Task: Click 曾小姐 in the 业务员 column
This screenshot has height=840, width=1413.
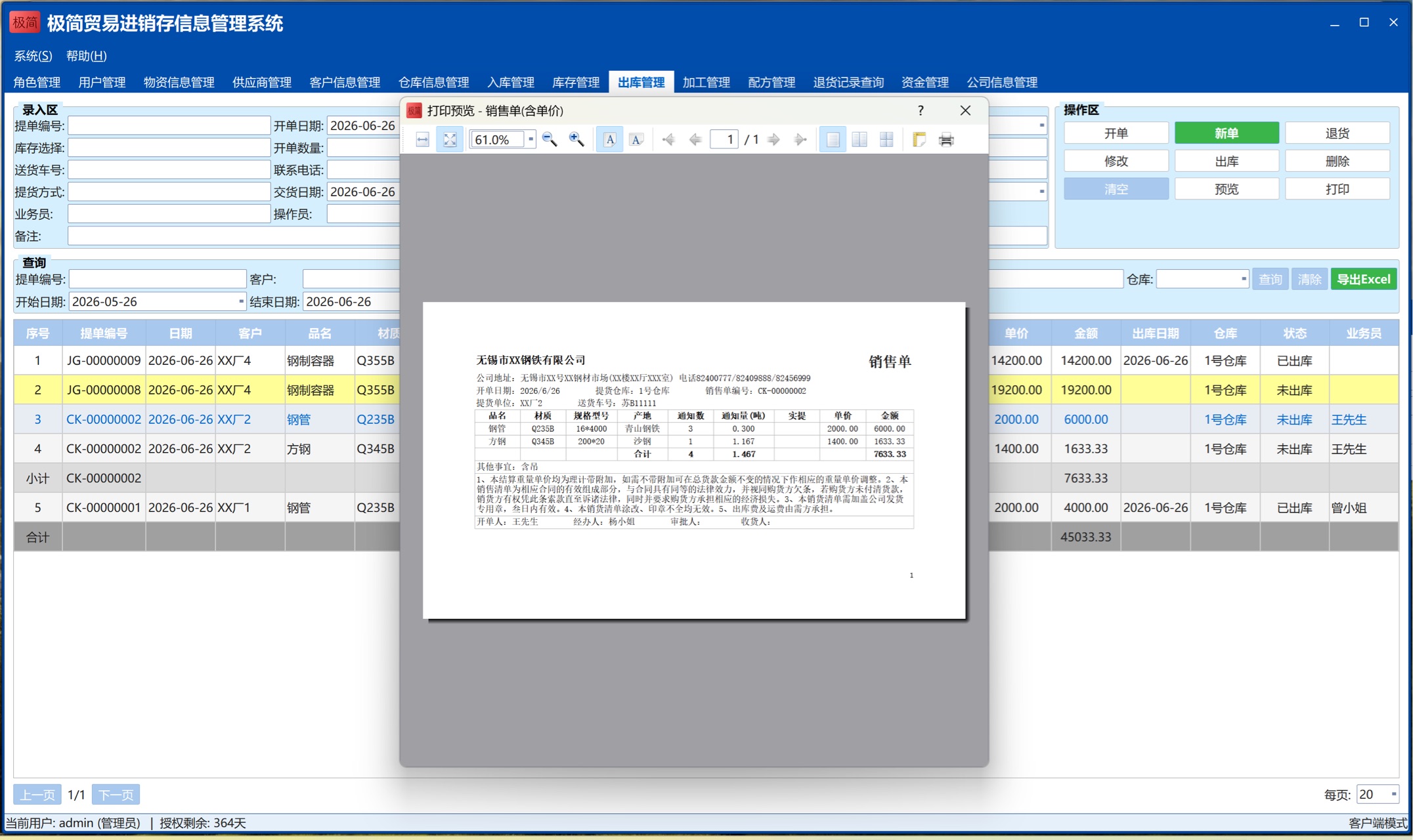Action: pyautogui.click(x=1349, y=507)
